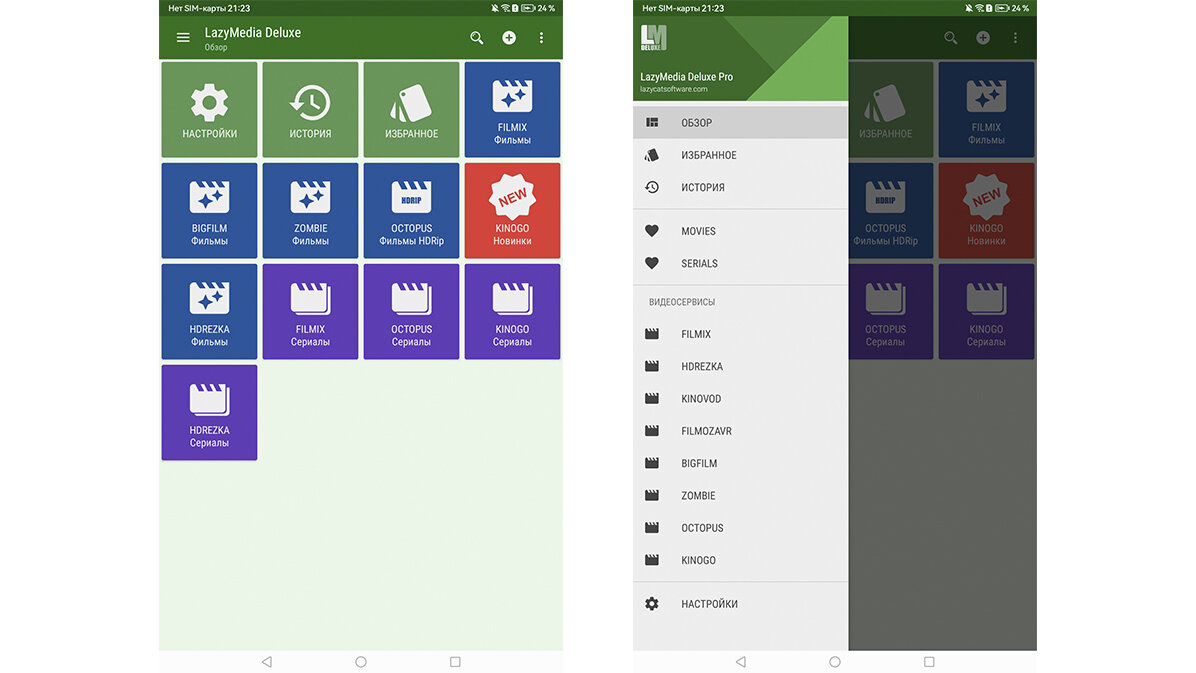1196x673 pixels.
Task: Tap Android back button on right screen
Action: coord(741,662)
